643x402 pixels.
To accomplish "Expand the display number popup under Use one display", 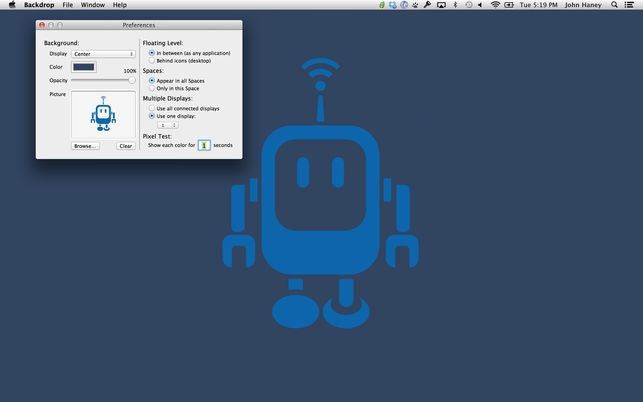I will pyautogui.click(x=169, y=125).
